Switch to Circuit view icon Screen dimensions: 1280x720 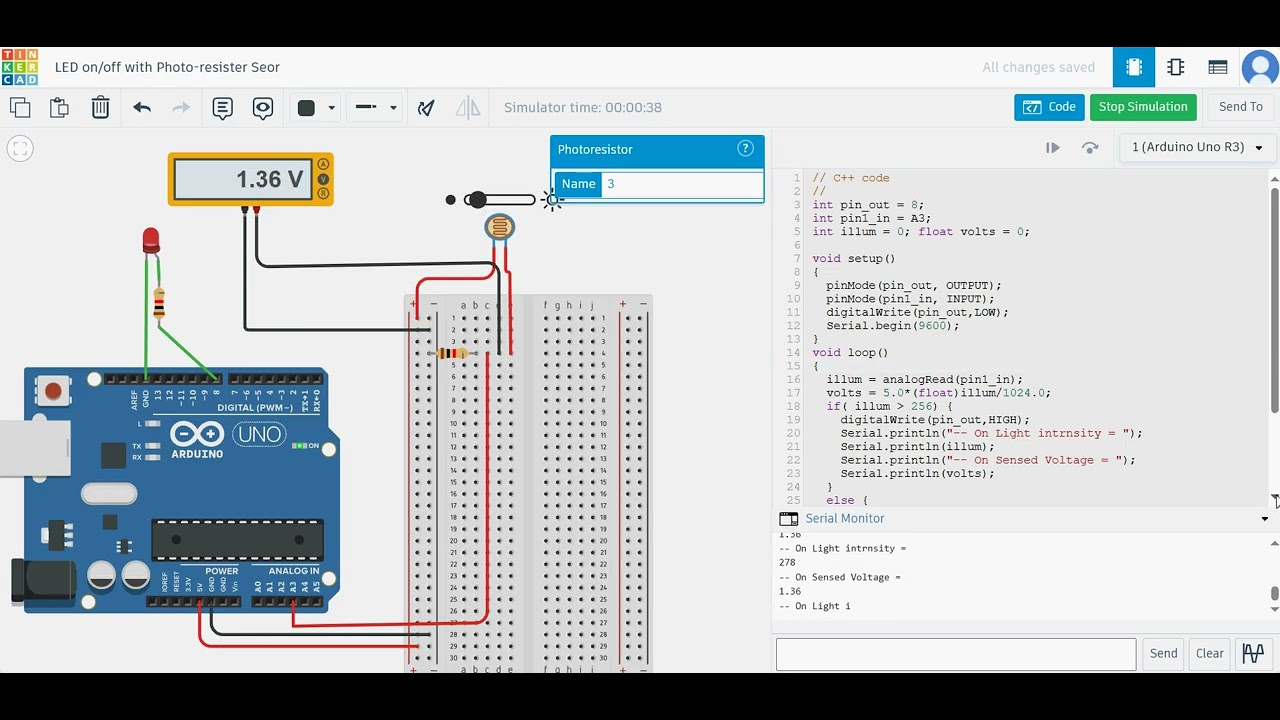coord(1134,67)
